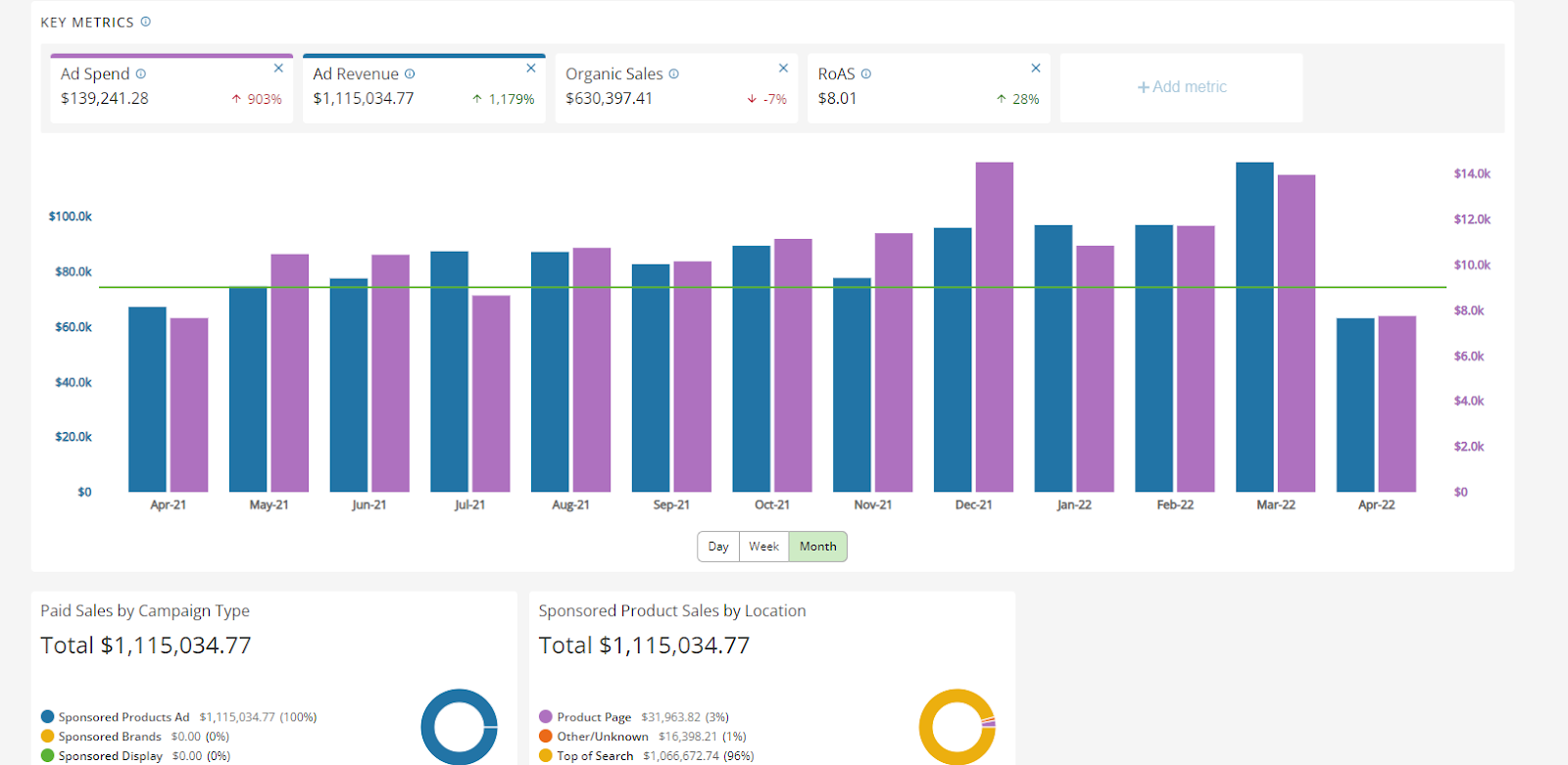Click the green average line in chart

tap(772, 287)
